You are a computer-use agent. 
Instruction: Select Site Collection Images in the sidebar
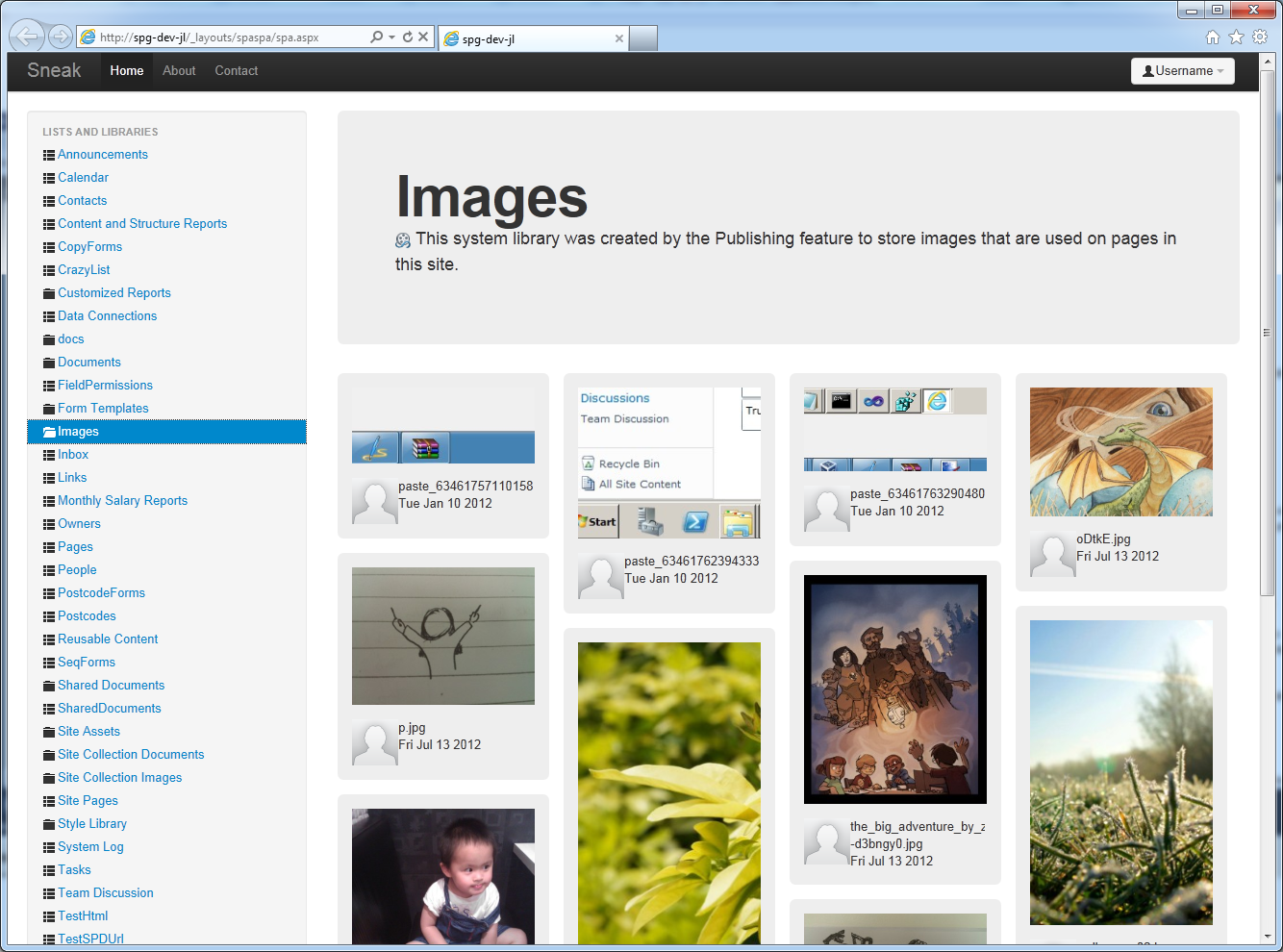coord(119,778)
